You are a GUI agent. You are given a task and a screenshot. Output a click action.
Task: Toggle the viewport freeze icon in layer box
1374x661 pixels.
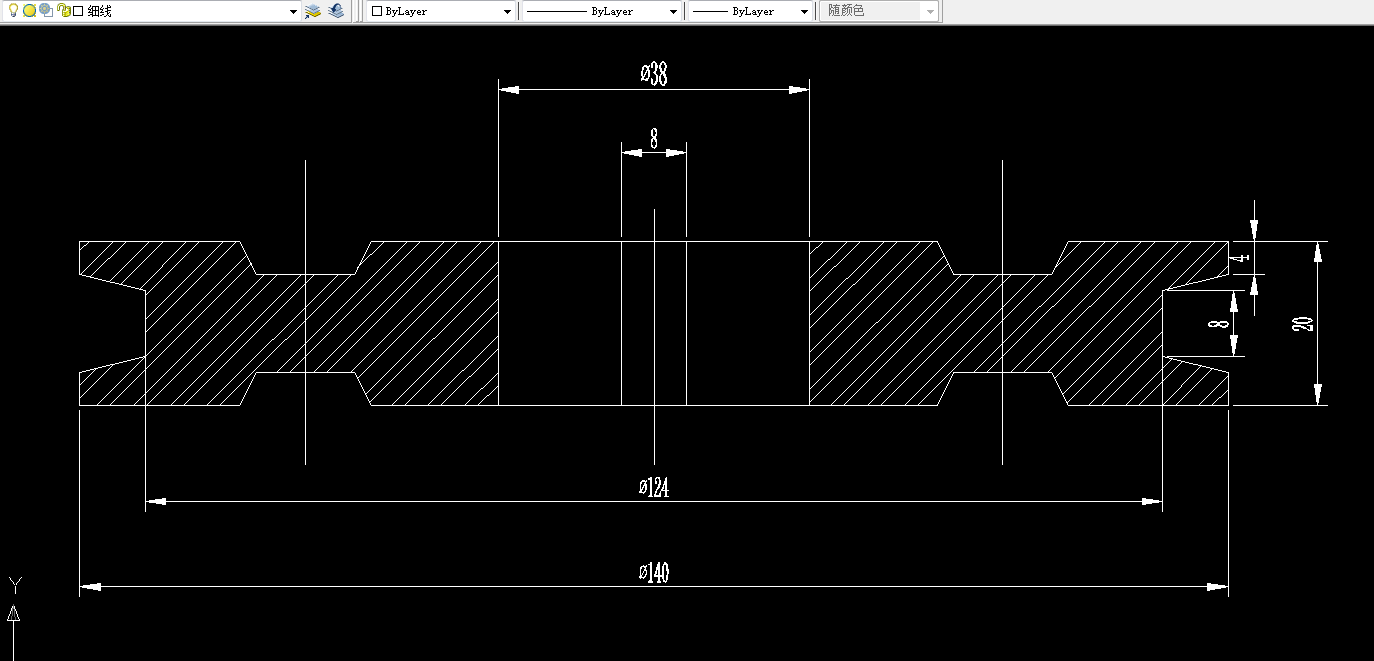(x=45, y=11)
